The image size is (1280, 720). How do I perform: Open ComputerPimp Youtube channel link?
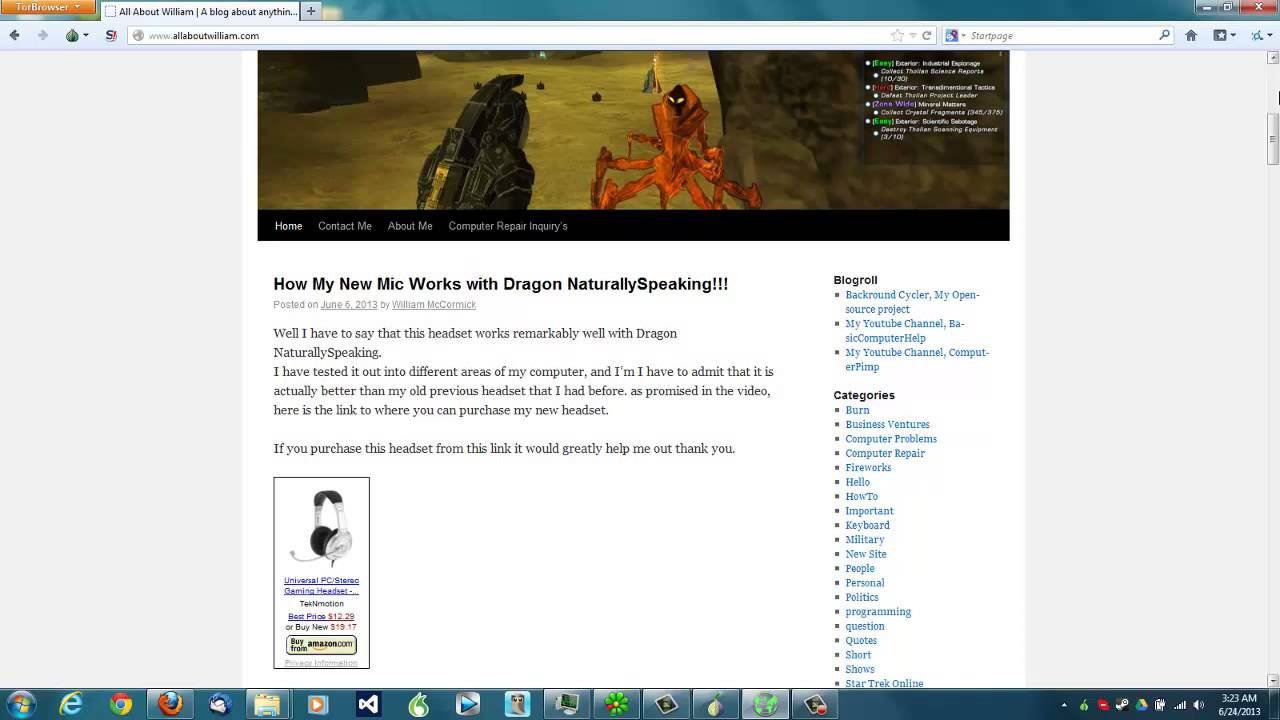(x=917, y=360)
